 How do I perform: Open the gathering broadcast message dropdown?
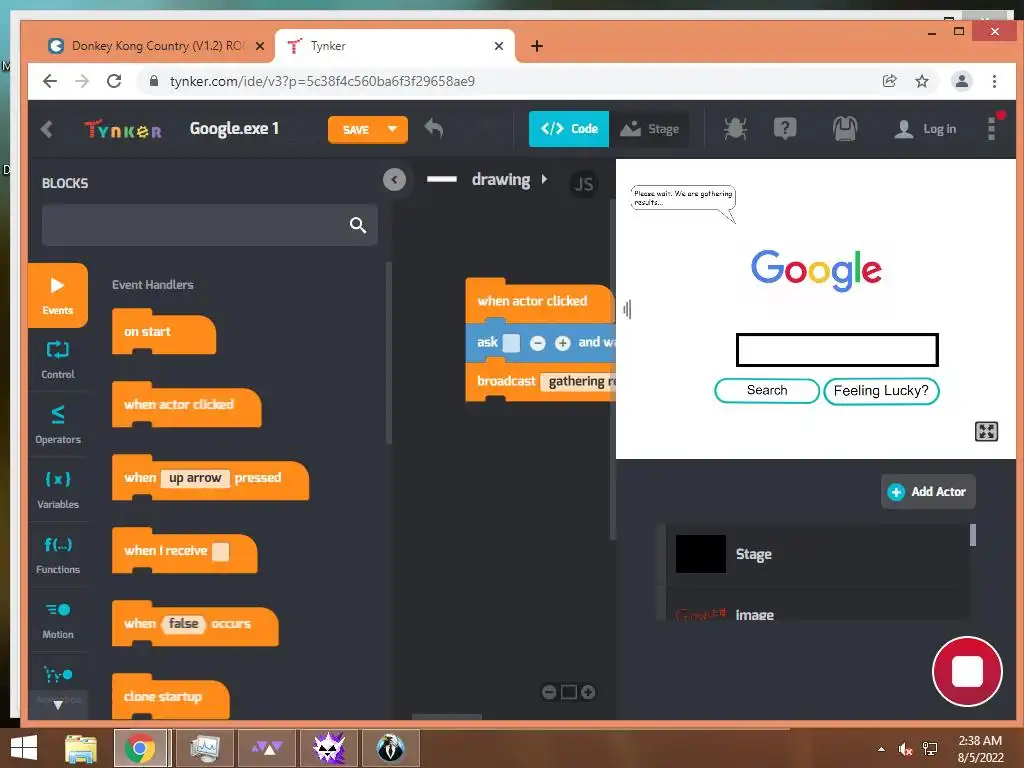coord(578,381)
